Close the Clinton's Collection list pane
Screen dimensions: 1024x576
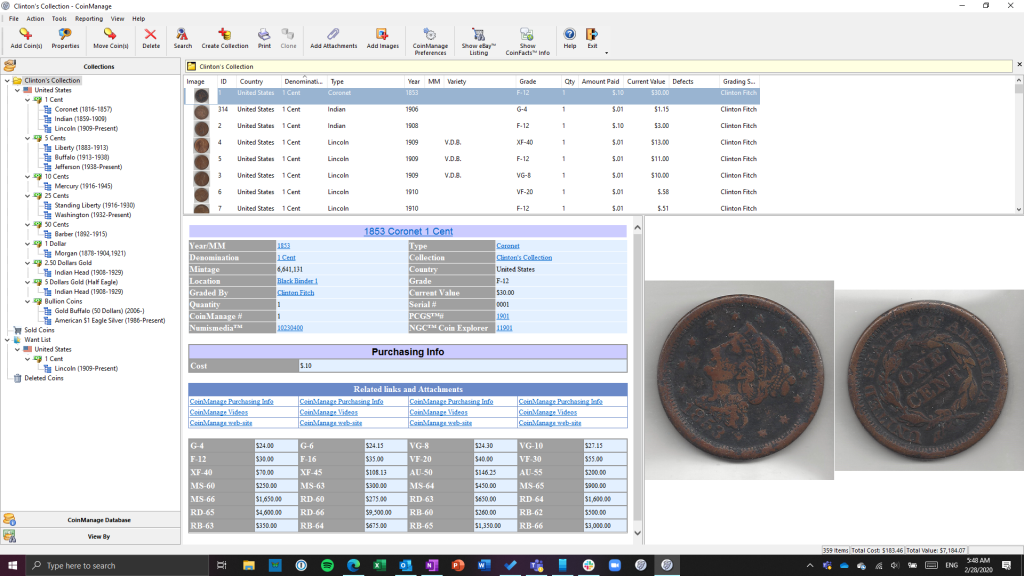point(1019,65)
